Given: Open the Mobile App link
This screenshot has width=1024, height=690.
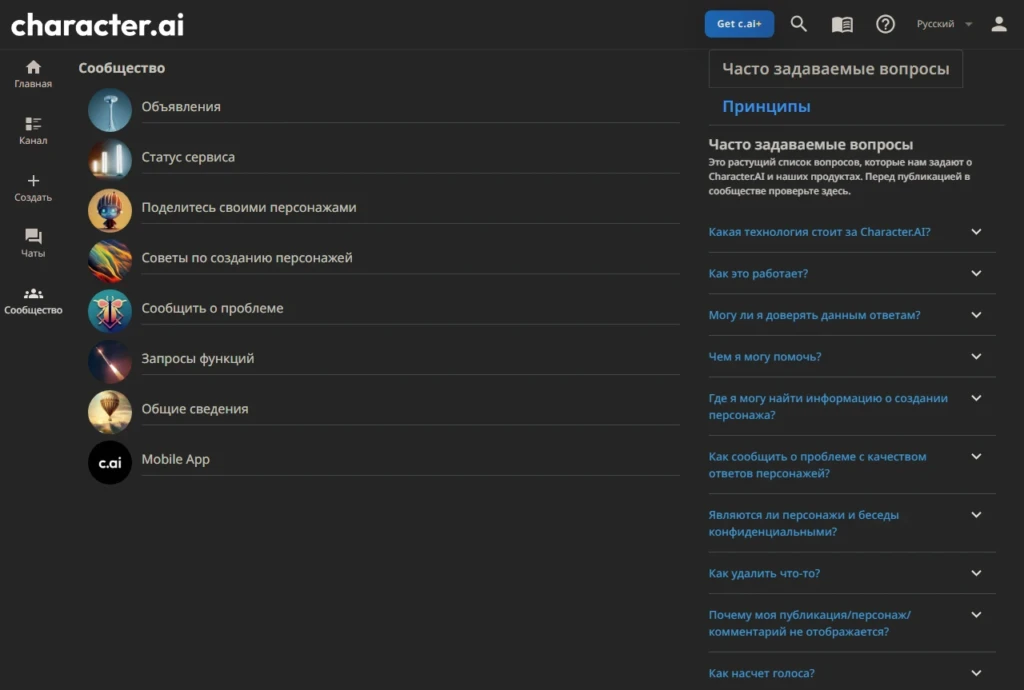Looking at the screenshot, I should (x=176, y=460).
